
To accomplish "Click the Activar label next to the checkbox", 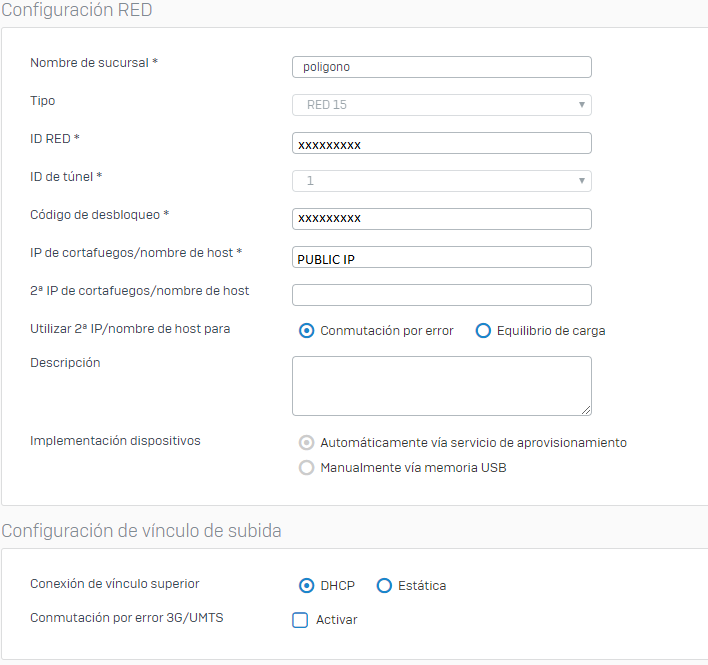I will point(336,620).
